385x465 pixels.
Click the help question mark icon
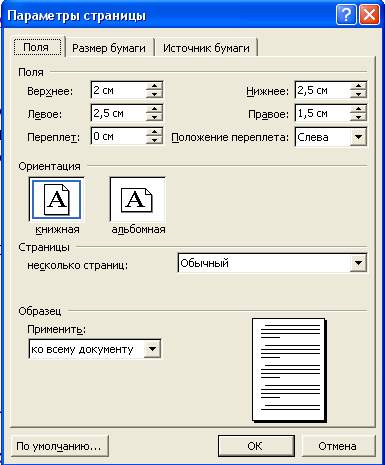pos(346,15)
